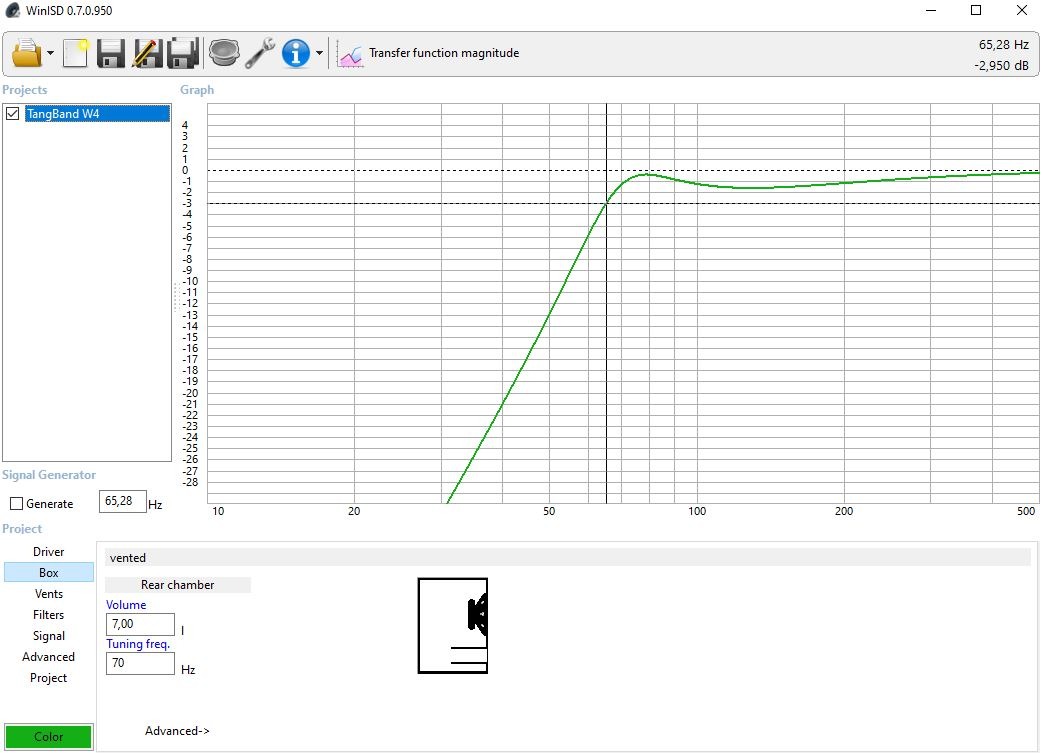Open driver database speaker icon
1043x753 pixels.
[x=224, y=53]
